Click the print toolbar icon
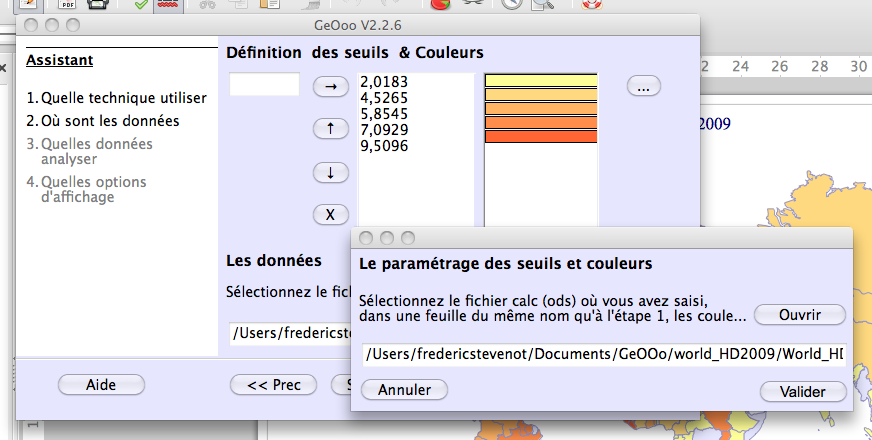 tap(97, 4)
